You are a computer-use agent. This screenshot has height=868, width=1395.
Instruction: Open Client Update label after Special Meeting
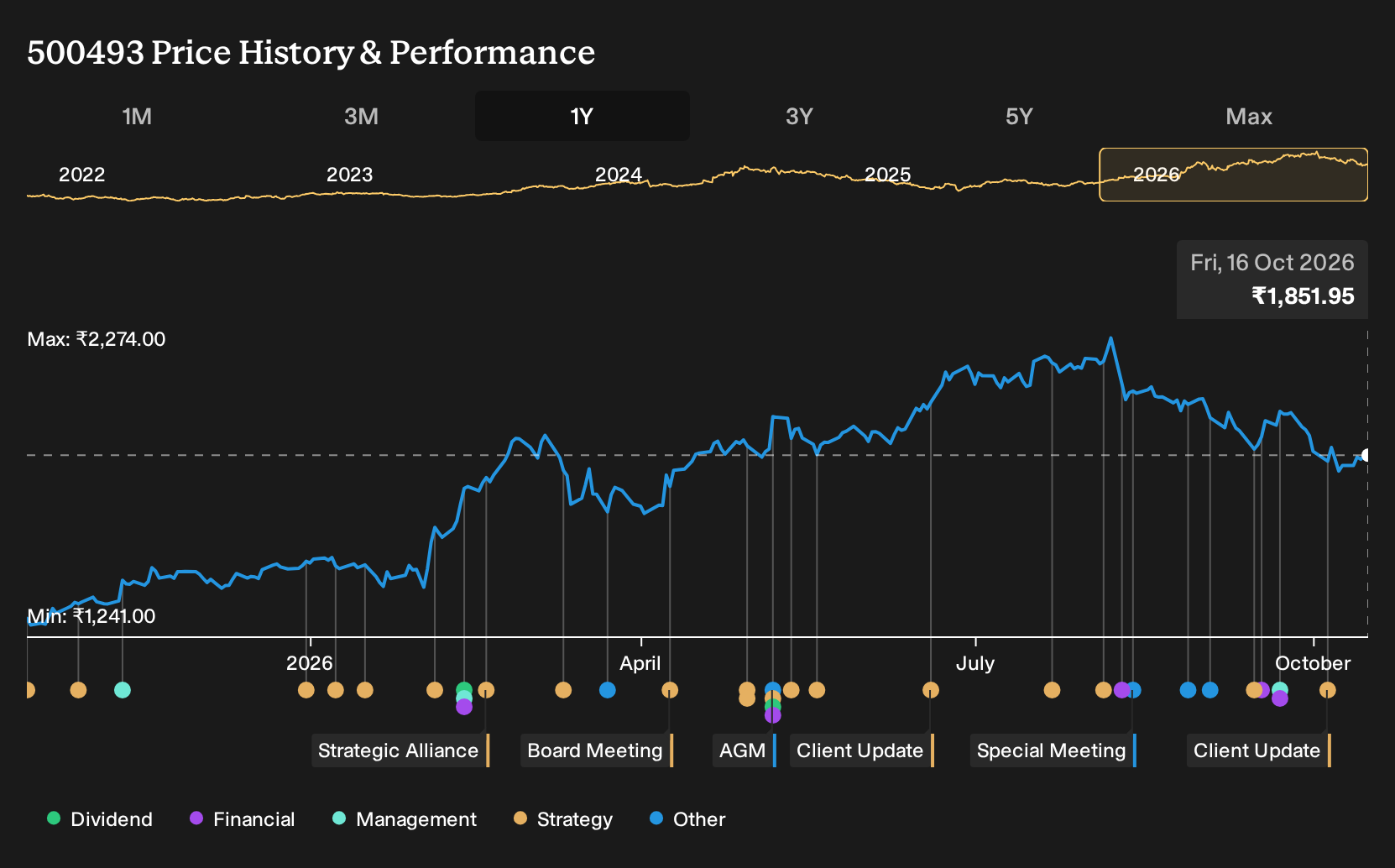point(1259,750)
